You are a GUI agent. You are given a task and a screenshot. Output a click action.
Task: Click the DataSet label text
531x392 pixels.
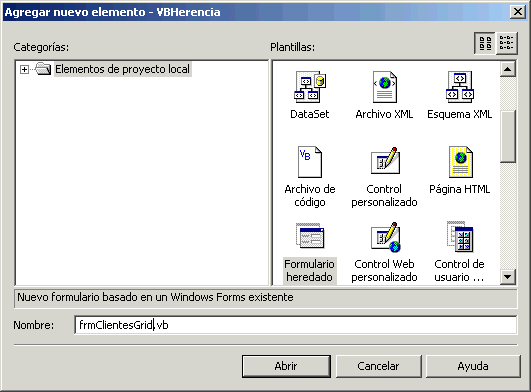(x=310, y=114)
